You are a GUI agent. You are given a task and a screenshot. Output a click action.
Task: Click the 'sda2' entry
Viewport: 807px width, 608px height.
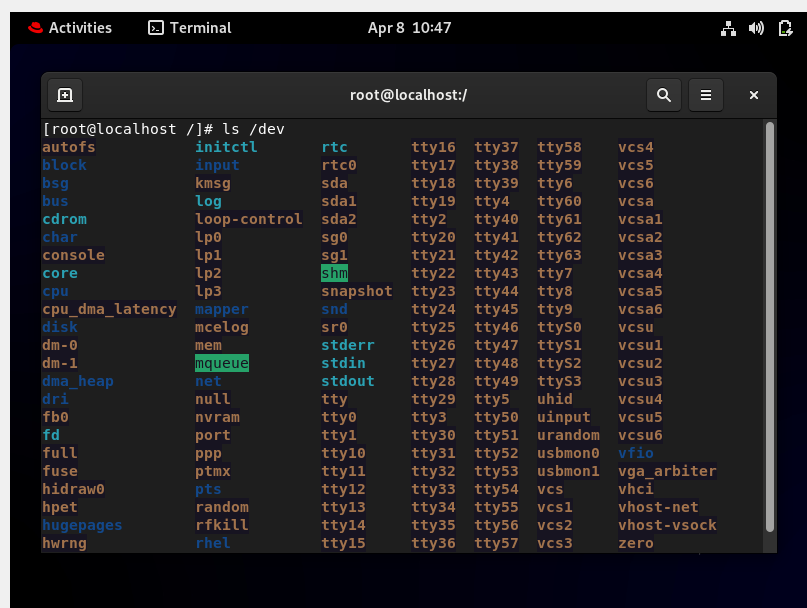[x=339, y=219]
